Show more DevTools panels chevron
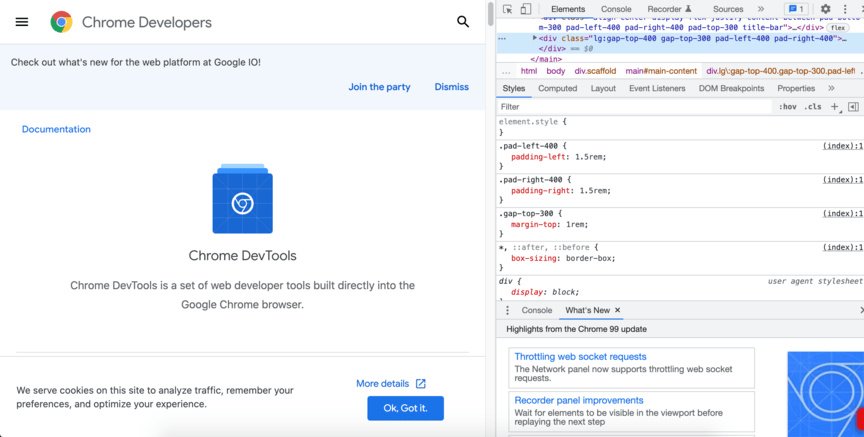Viewport: 864px width, 437px height. 761,9
